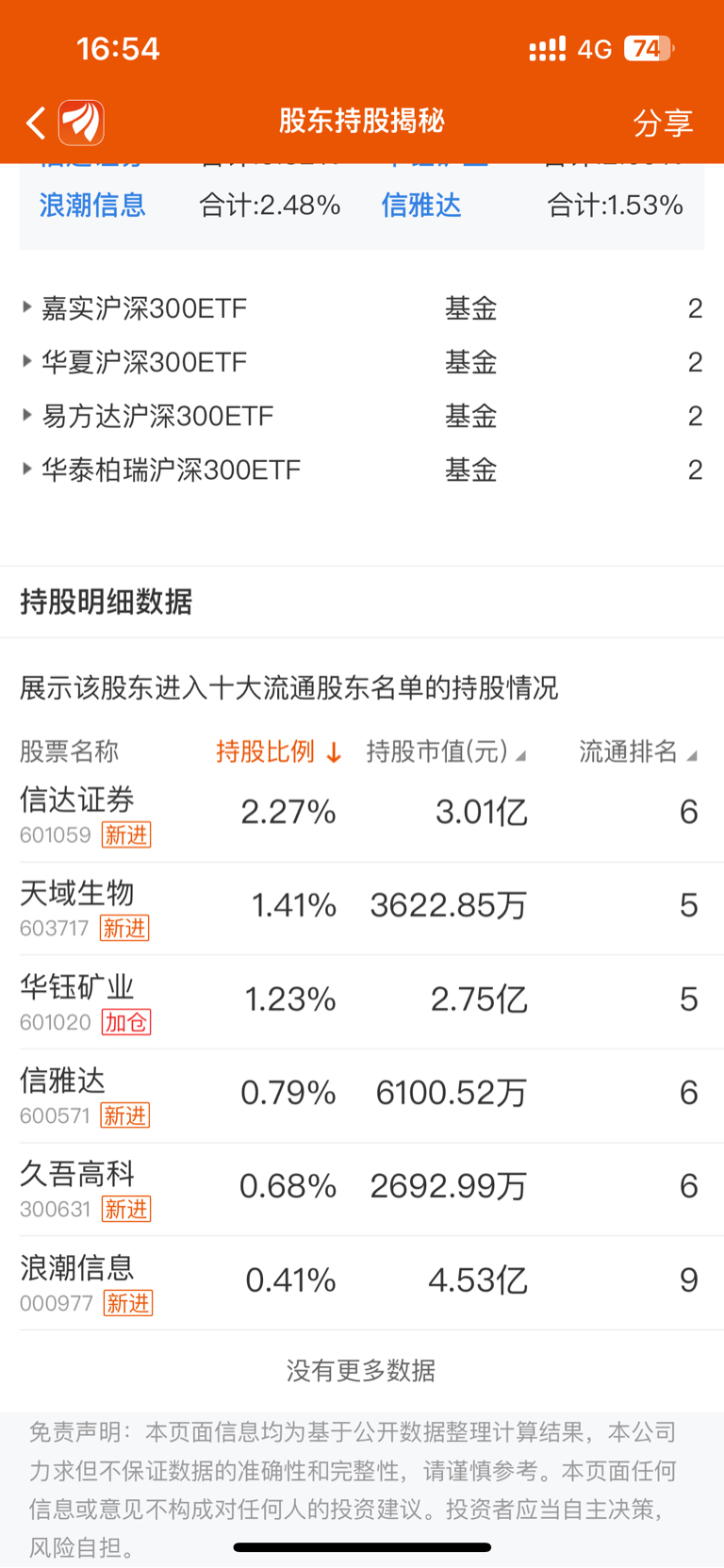
Task: Click the 没有更多数据 footer text
Action: (x=361, y=1370)
